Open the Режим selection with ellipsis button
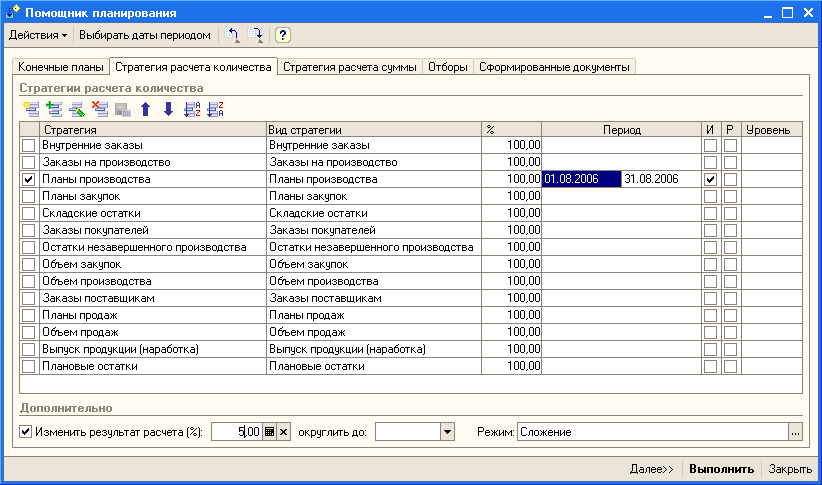This screenshot has height=485, width=822. (795, 432)
